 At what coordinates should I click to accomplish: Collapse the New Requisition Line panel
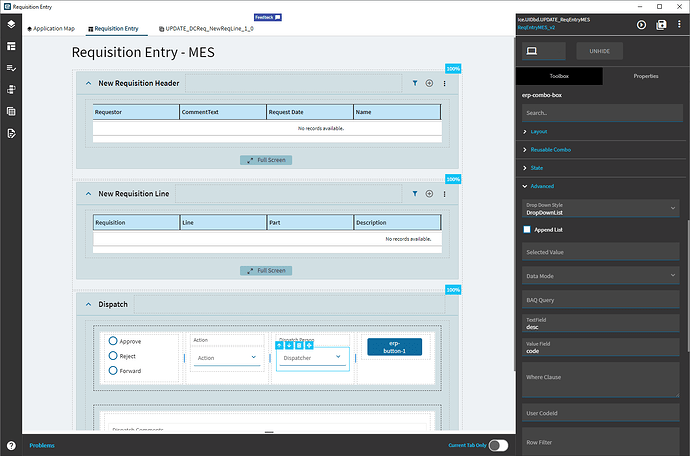point(88,194)
